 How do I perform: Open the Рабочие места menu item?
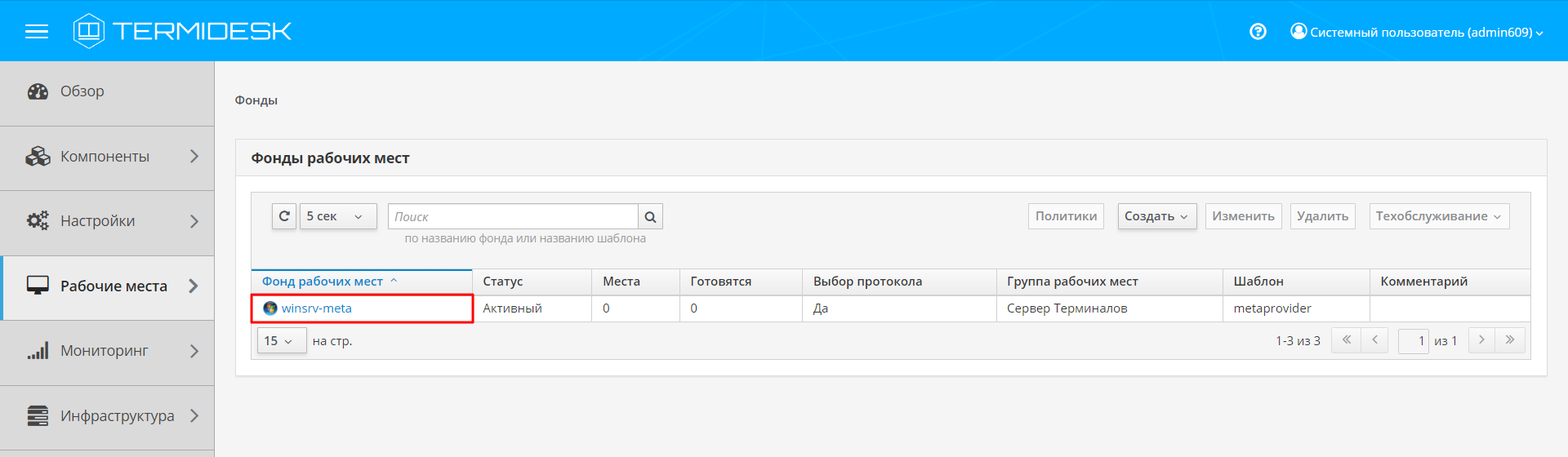[x=107, y=288]
